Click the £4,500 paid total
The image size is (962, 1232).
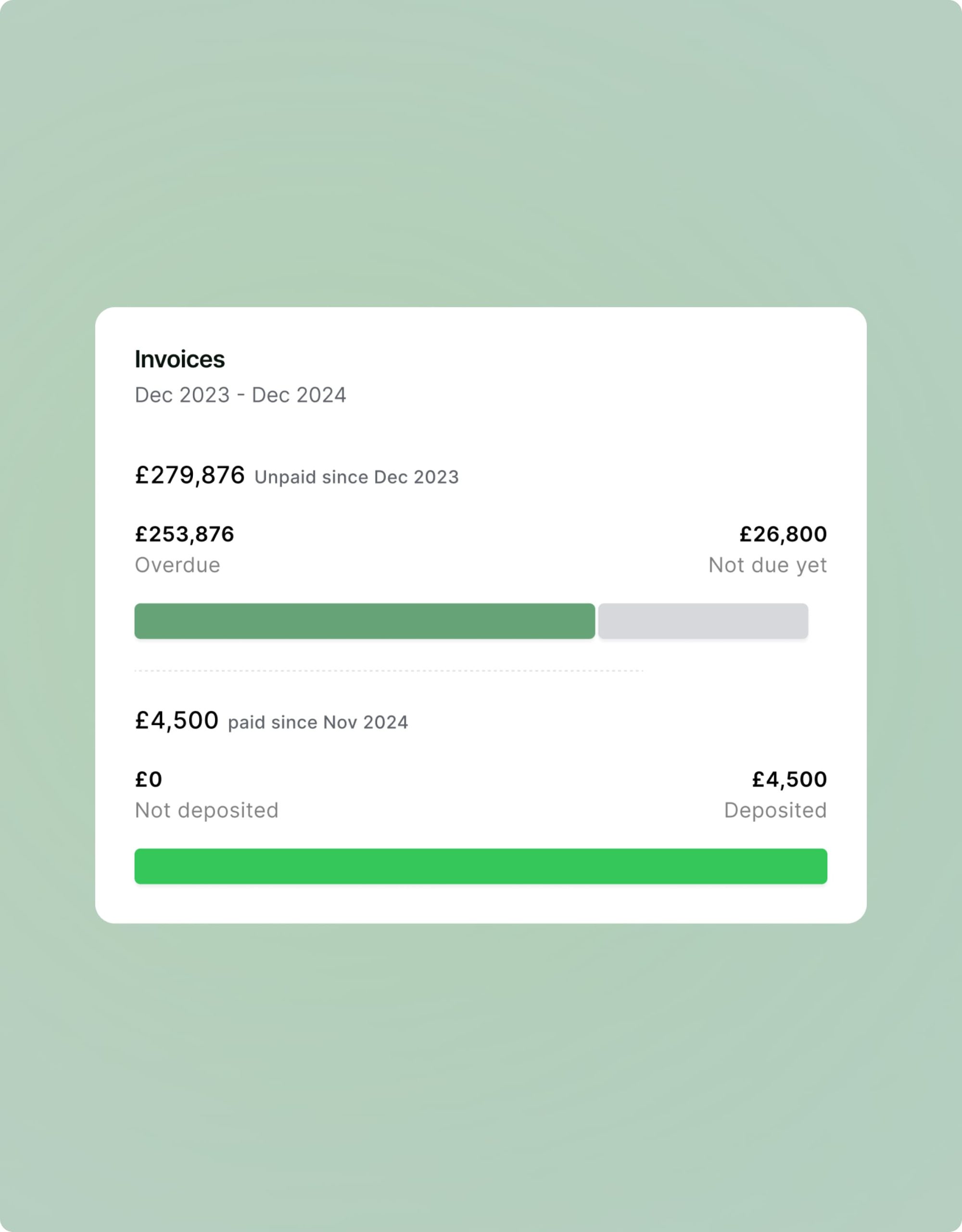click(176, 720)
